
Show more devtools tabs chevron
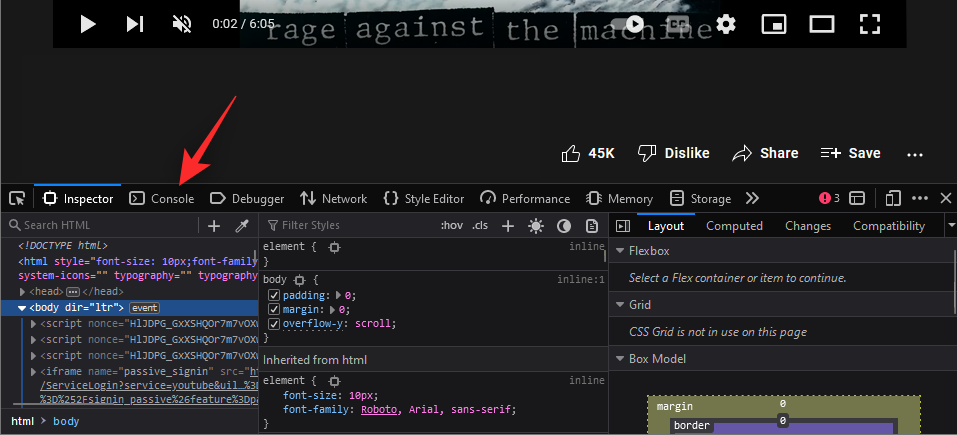click(752, 198)
